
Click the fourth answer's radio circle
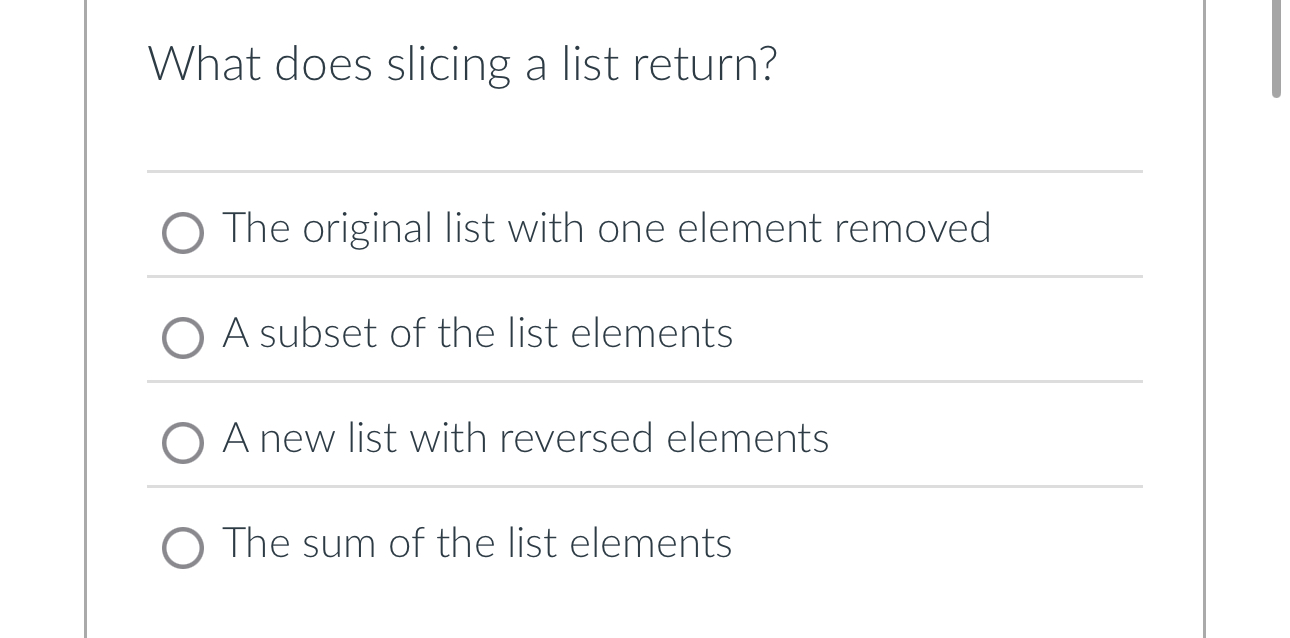click(182, 549)
